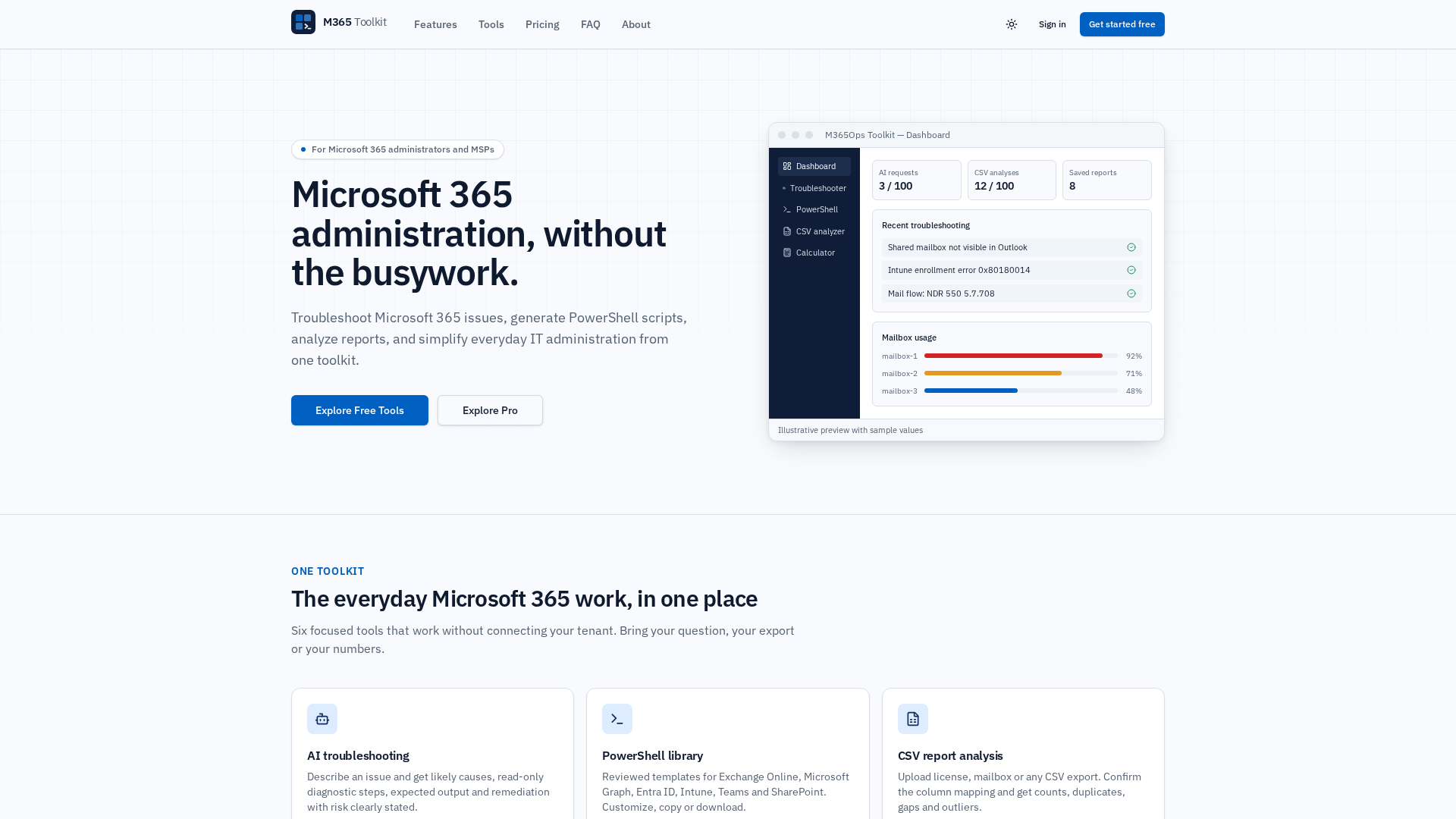Click the orange mailbox-2 usage bar
This screenshot has height=819, width=1456.
pos(993,373)
